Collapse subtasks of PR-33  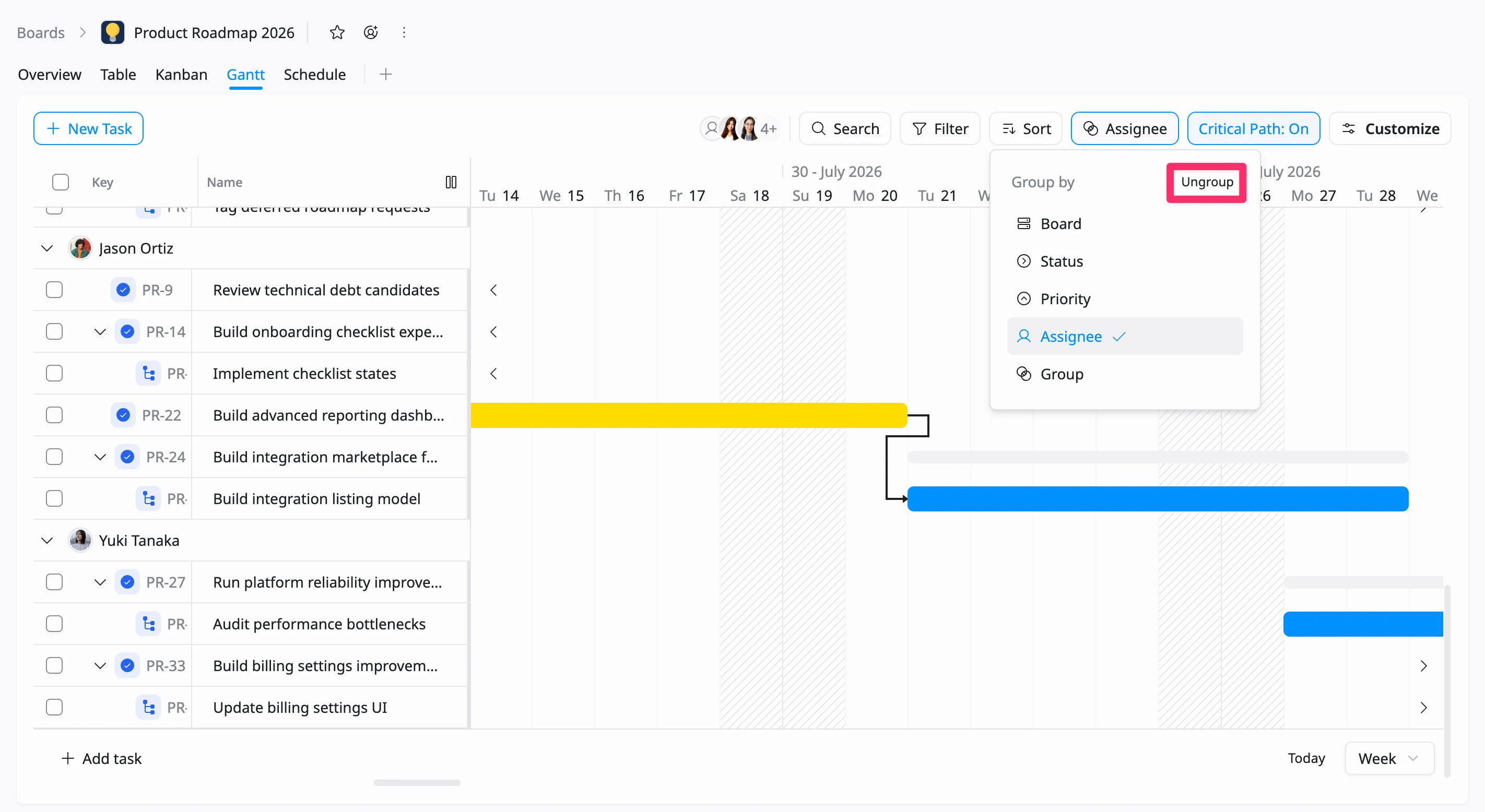point(100,666)
